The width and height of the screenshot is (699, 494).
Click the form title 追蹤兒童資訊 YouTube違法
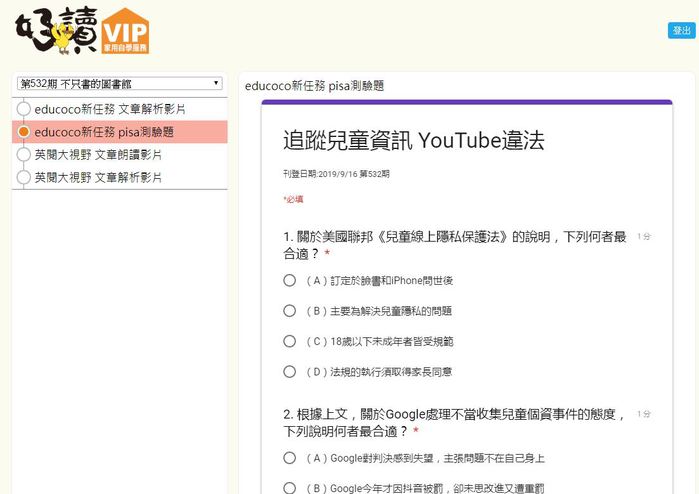(x=414, y=140)
